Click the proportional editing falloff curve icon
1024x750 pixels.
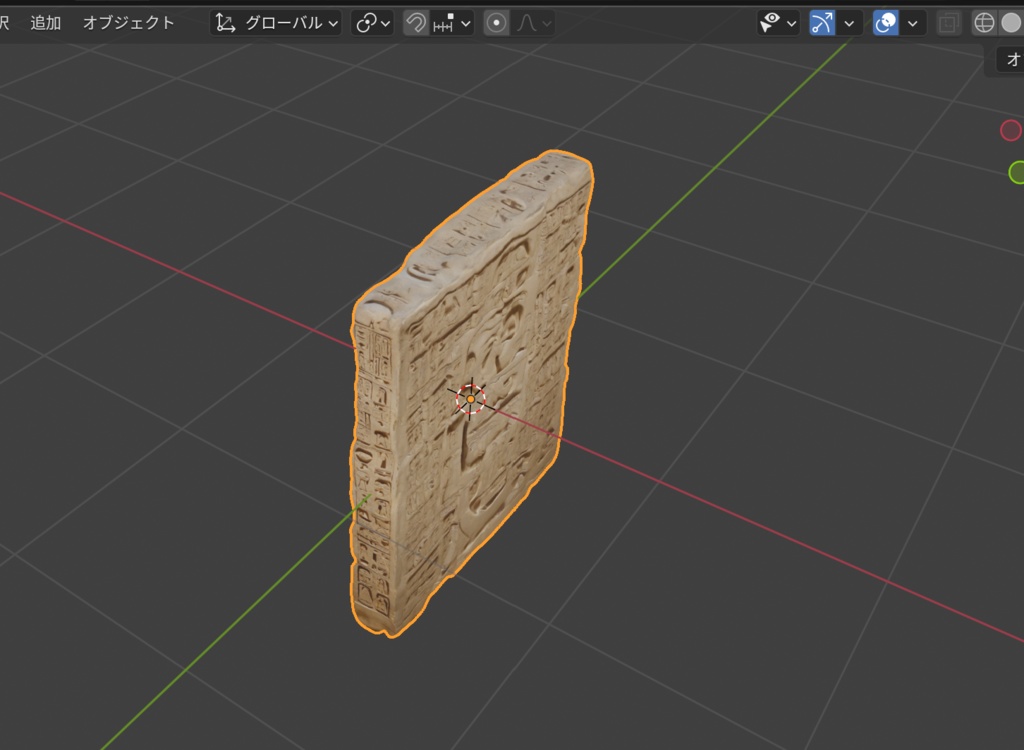527,23
